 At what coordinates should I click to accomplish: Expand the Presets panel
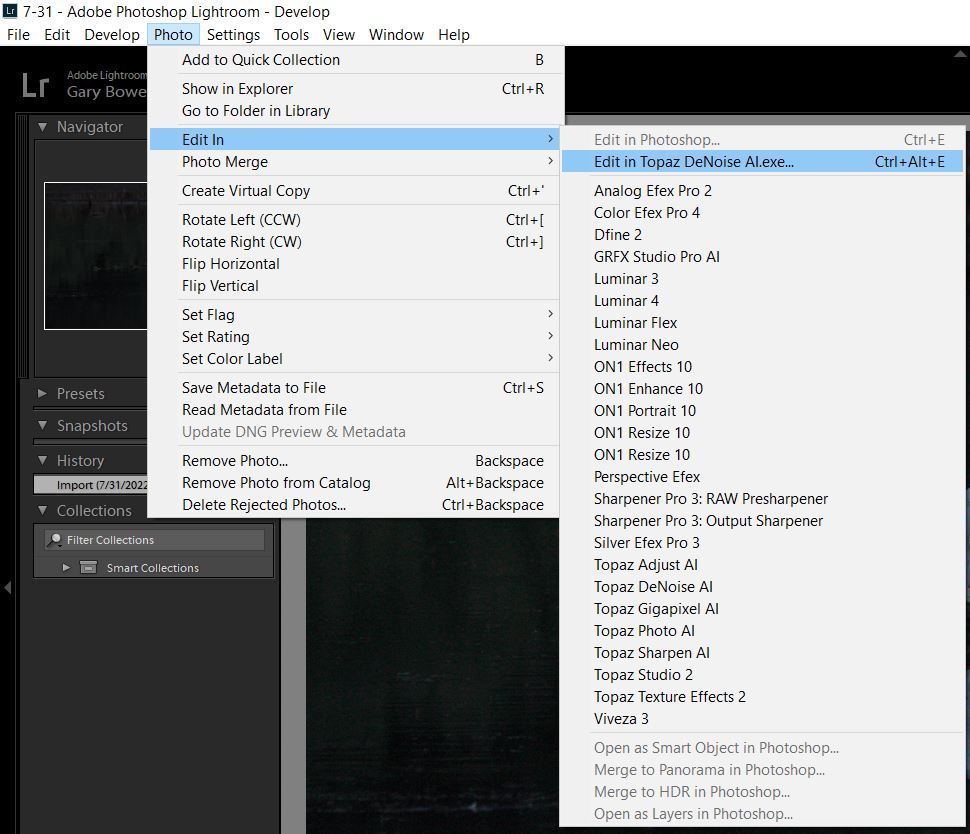pos(42,394)
